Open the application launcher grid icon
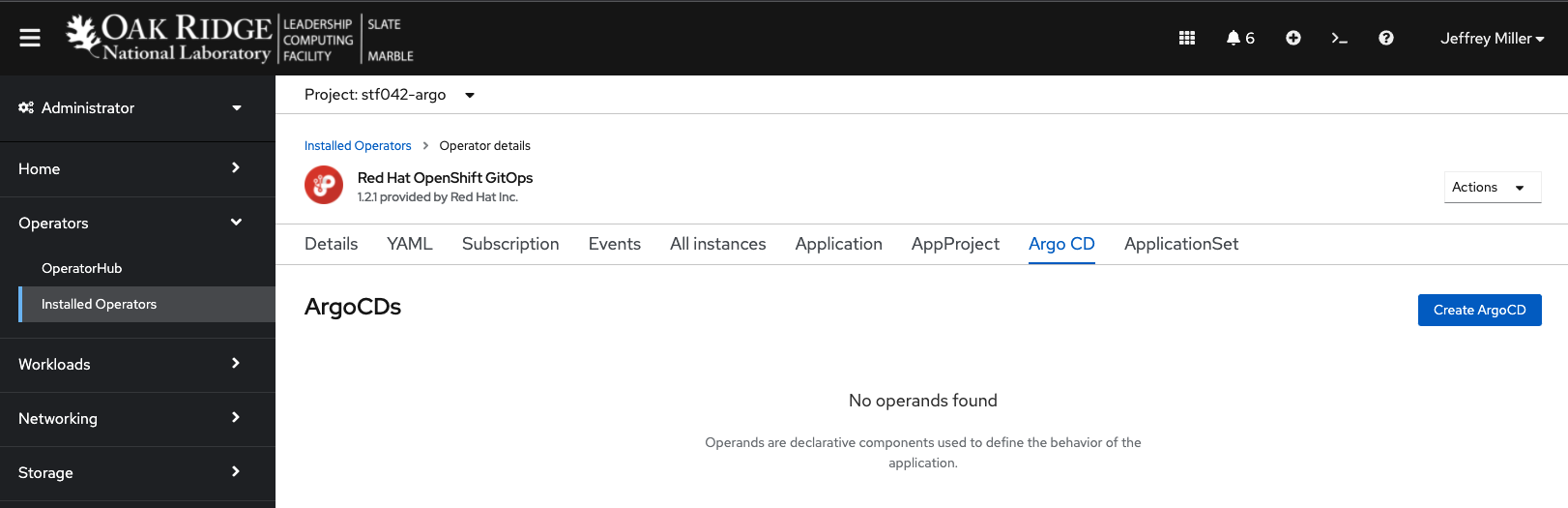This screenshot has width=1568, height=508. [1187, 38]
